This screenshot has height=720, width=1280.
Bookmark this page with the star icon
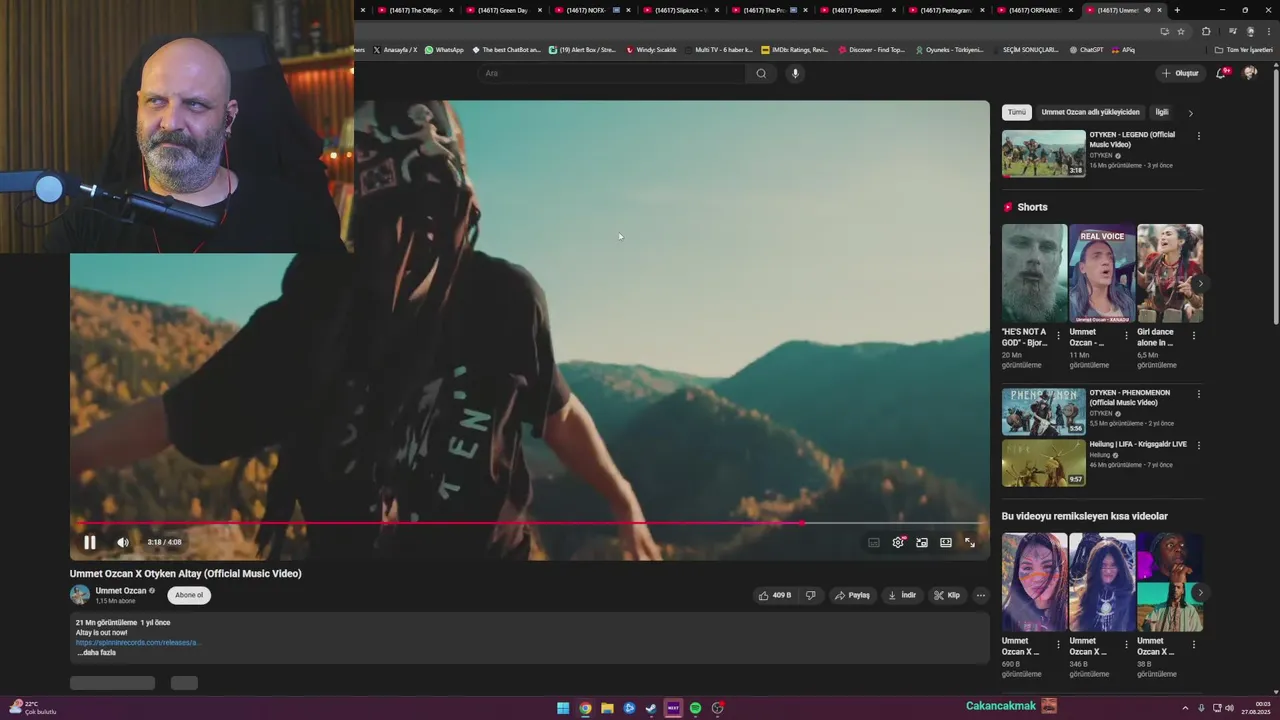point(1180,31)
